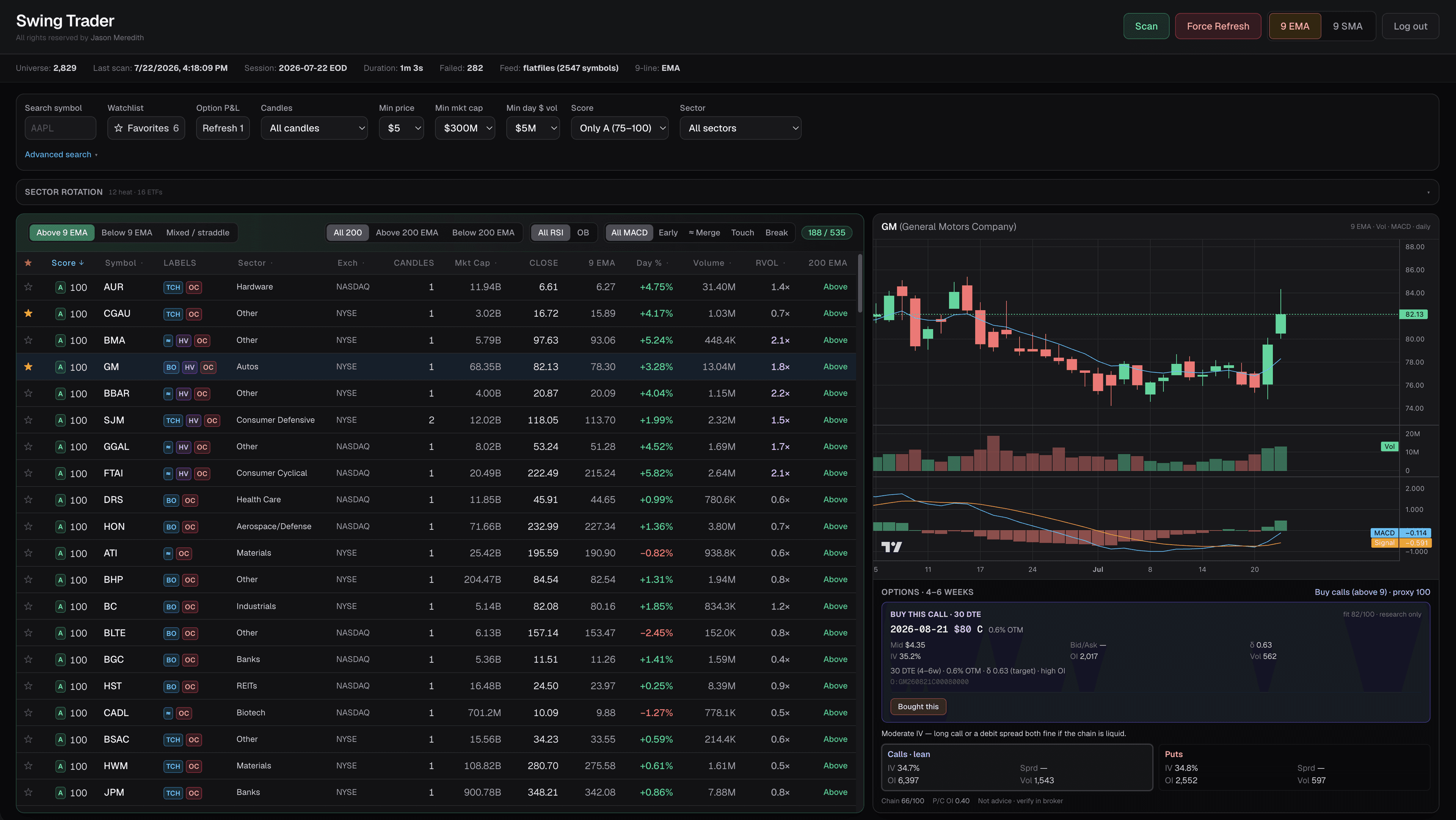The height and width of the screenshot is (820, 1456).
Task: Expand Advanced search options
Action: (61, 154)
